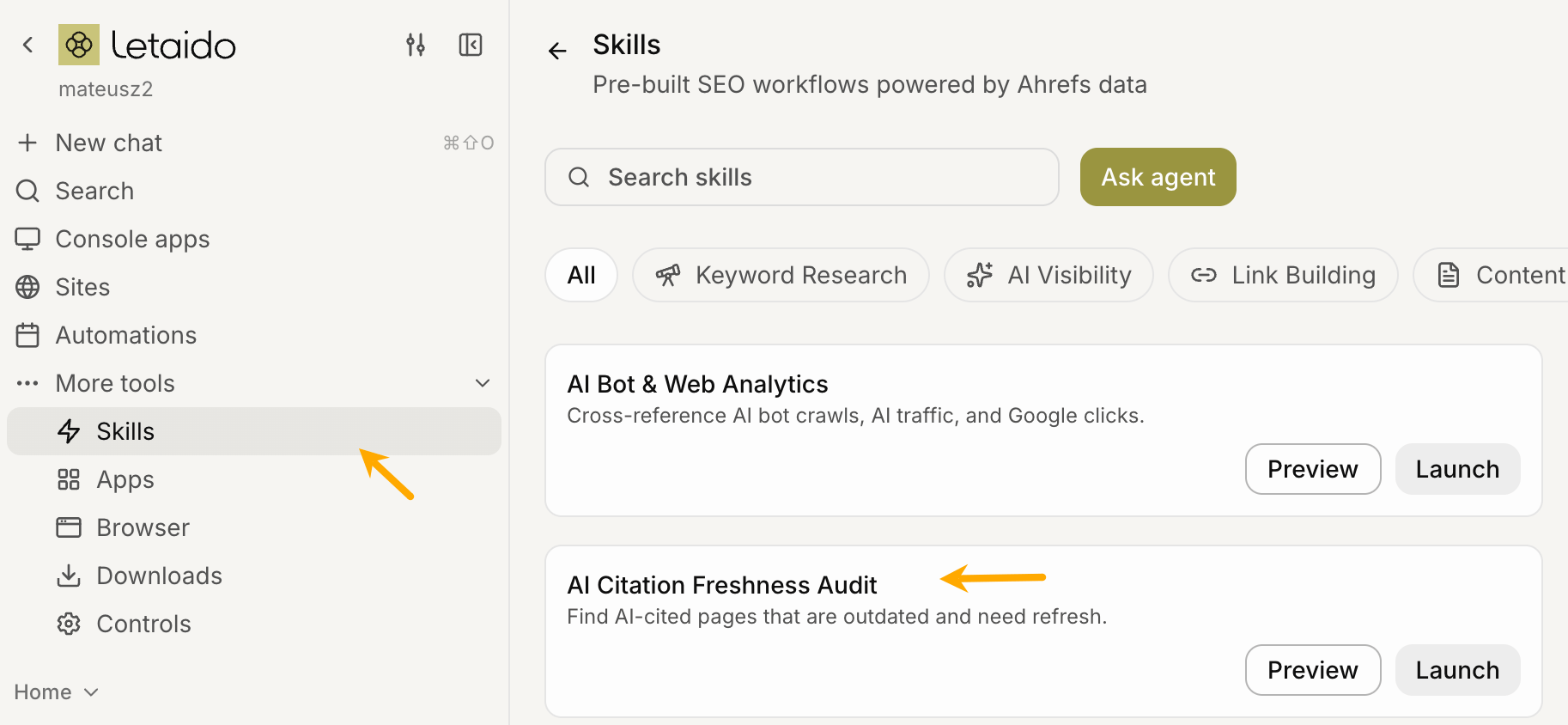
Task: Click the Apps grid icon
Action: pos(69,479)
